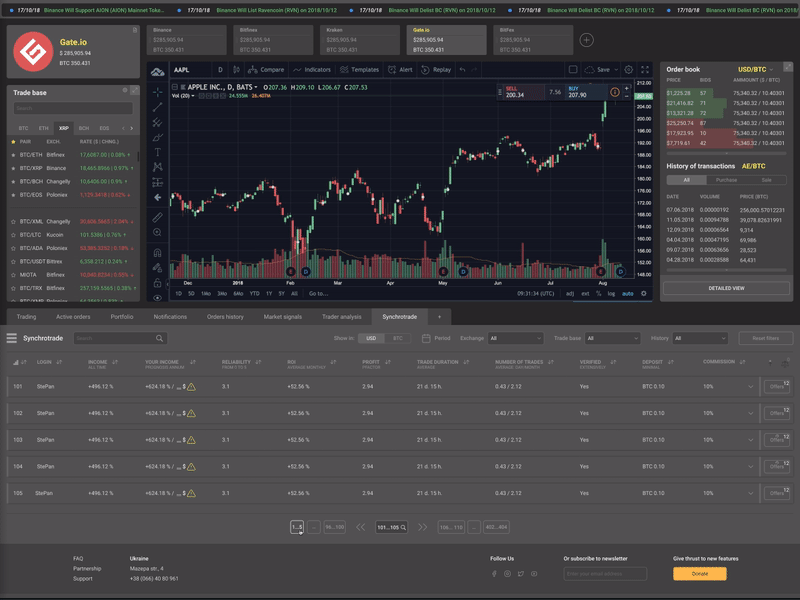Open the Trend Line drawing tool
This screenshot has height=600, width=800.
(155, 108)
